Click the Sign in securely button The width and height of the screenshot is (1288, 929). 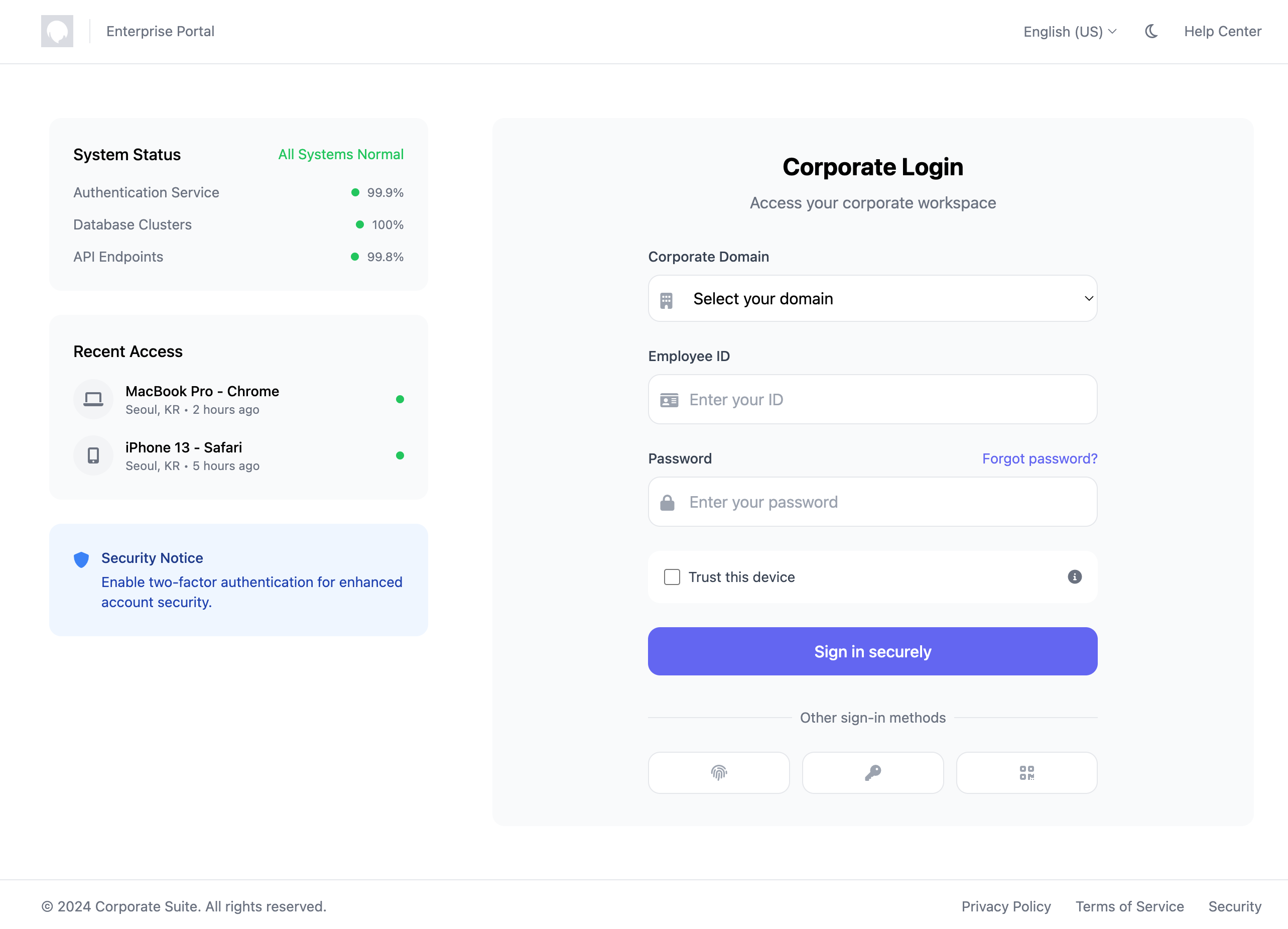(872, 651)
